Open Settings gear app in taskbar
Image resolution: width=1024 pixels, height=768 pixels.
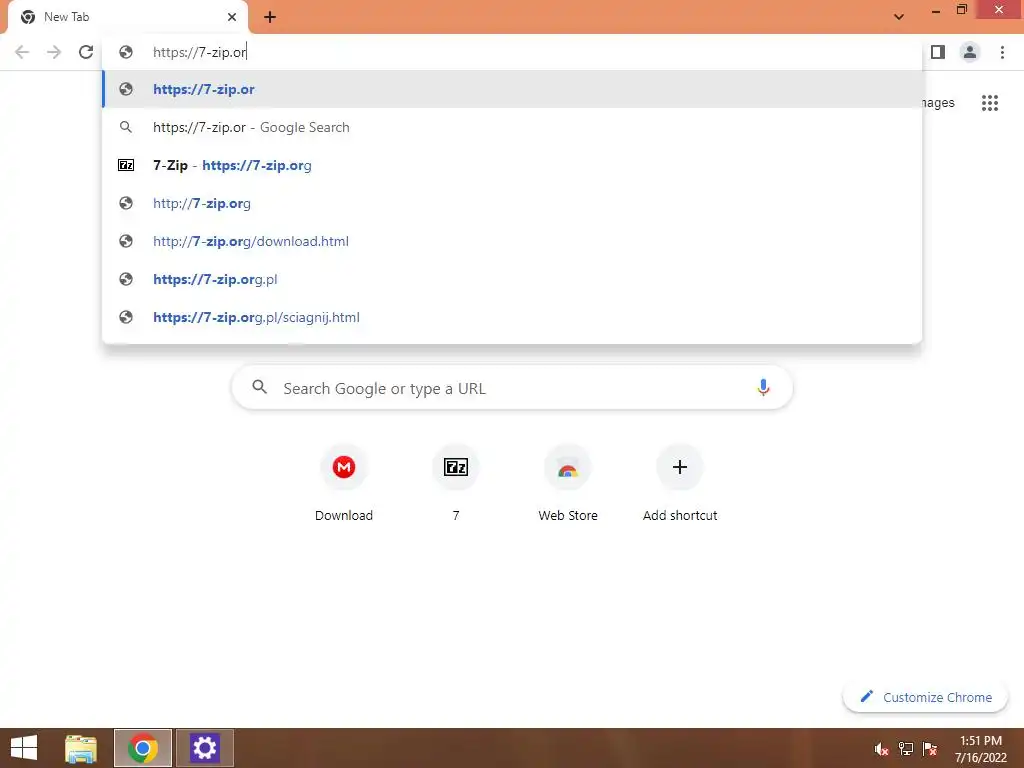tap(204, 748)
